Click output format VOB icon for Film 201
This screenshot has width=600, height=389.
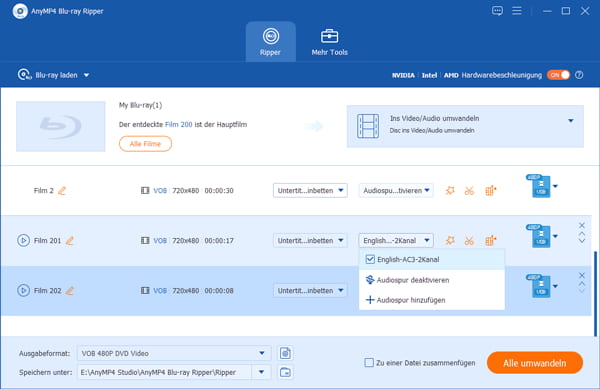pos(539,236)
